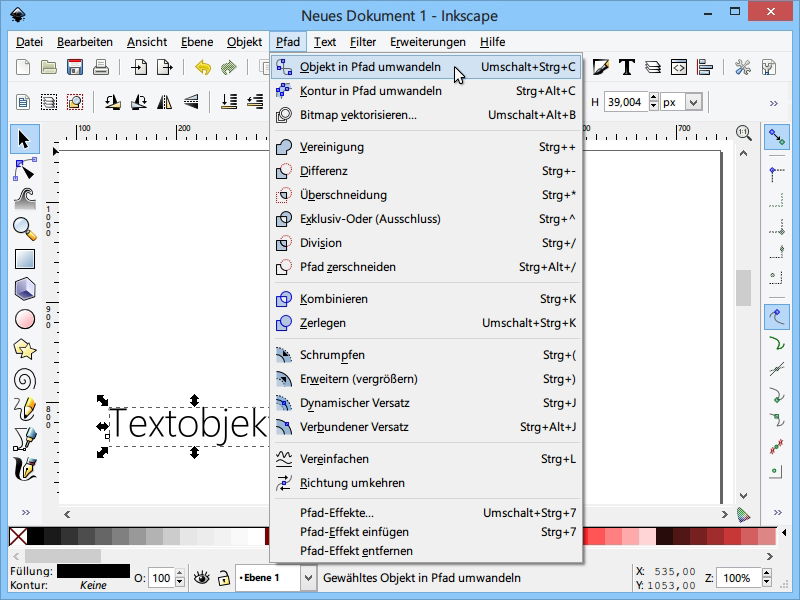Select the arrow Selection tool
The height and width of the screenshot is (600, 800).
pyautogui.click(x=24, y=139)
